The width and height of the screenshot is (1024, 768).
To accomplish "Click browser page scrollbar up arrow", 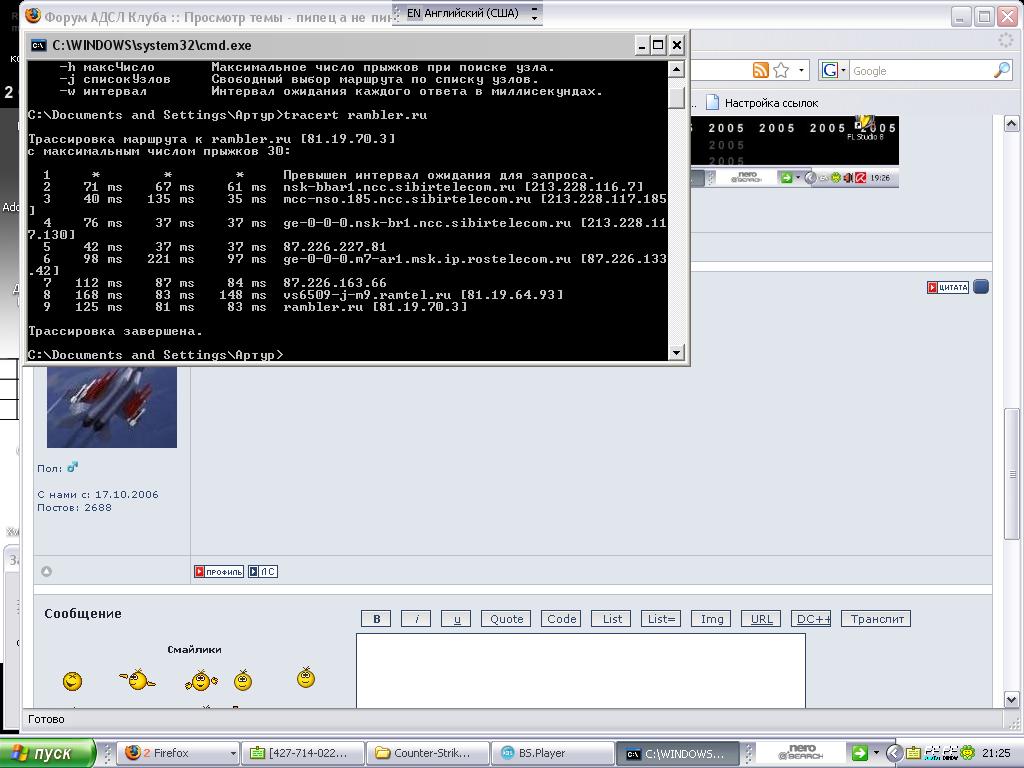I will coord(1011,123).
